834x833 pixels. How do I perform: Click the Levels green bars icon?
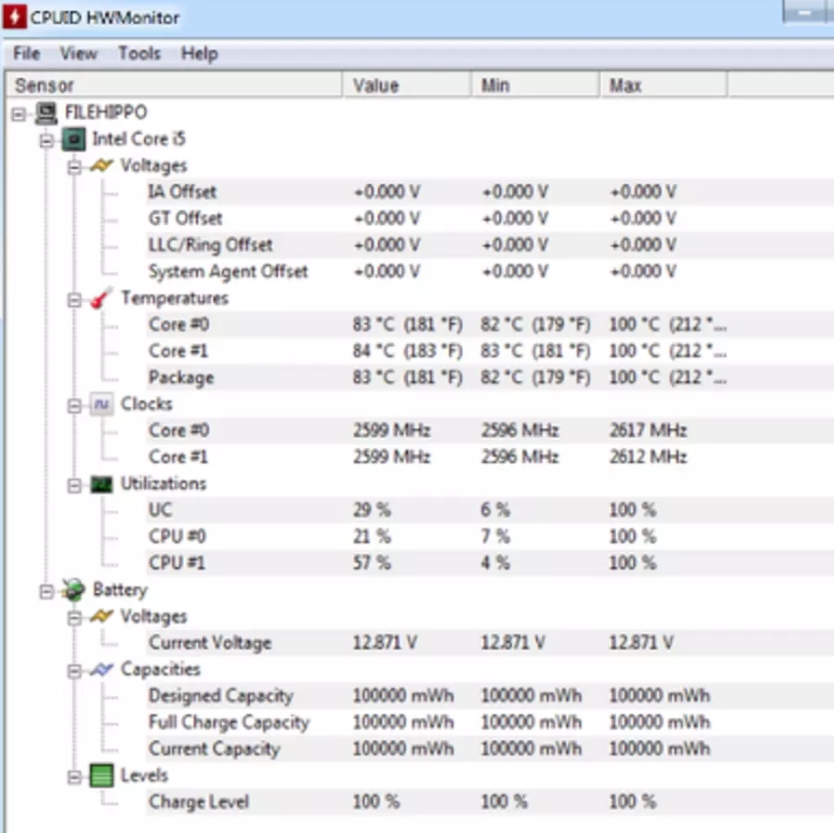(102, 776)
